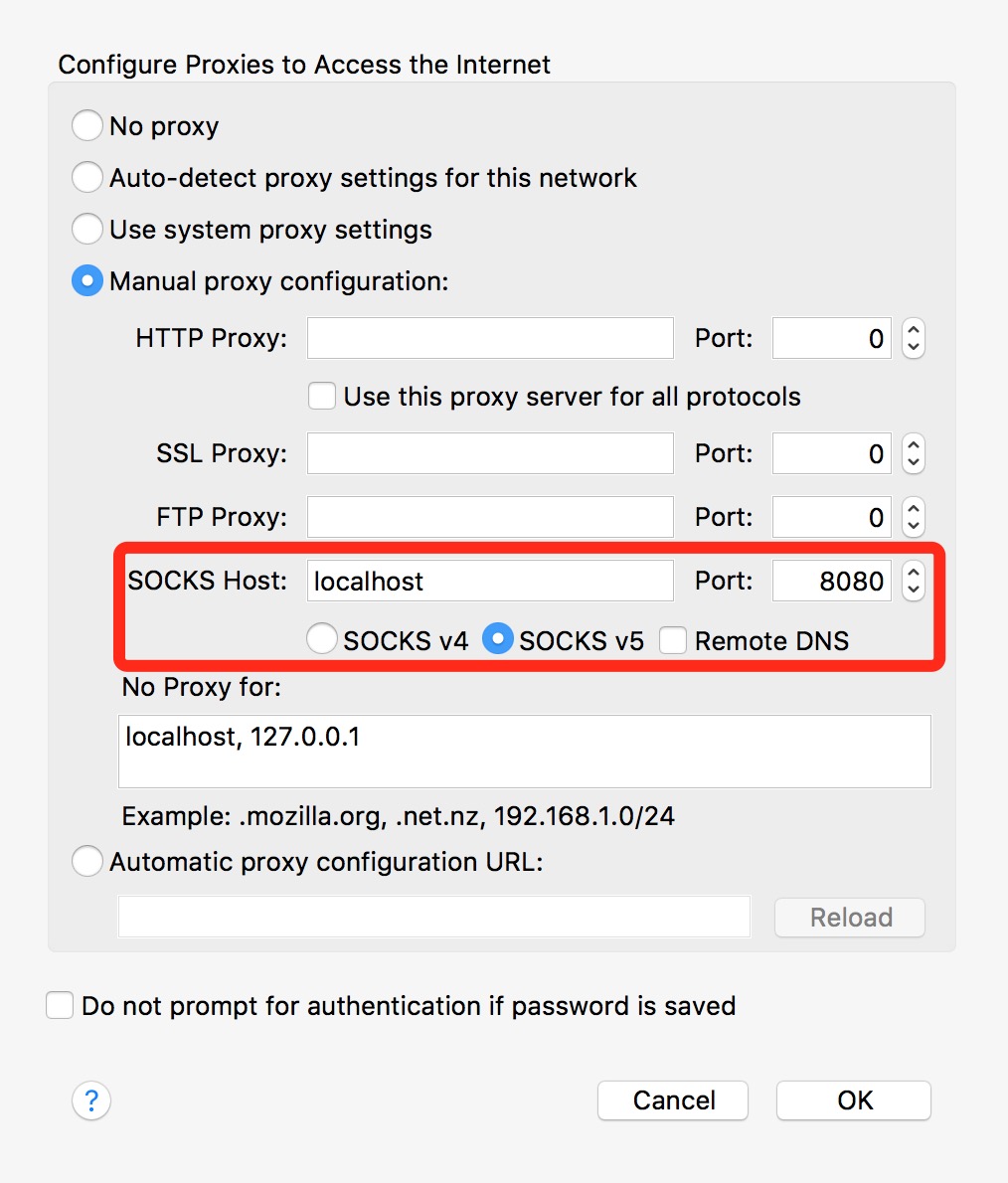Image resolution: width=1008 pixels, height=1183 pixels.
Task: Click the FTP Proxy port stepper arrows
Action: [914, 517]
